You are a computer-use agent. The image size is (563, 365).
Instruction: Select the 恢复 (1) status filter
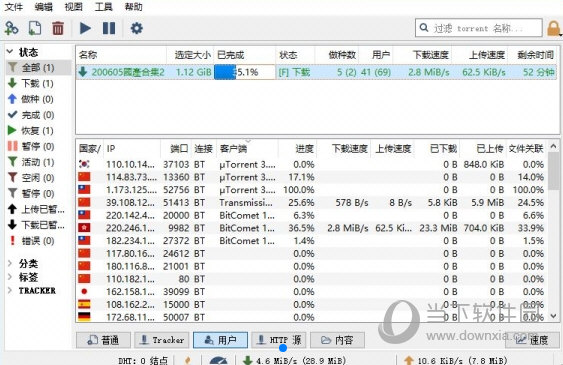point(39,131)
